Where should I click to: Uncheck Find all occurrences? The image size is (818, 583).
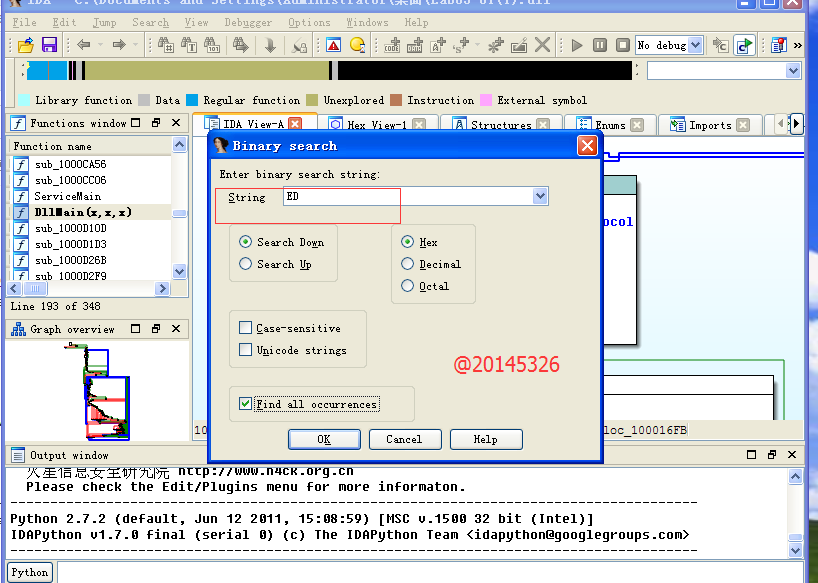point(246,404)
